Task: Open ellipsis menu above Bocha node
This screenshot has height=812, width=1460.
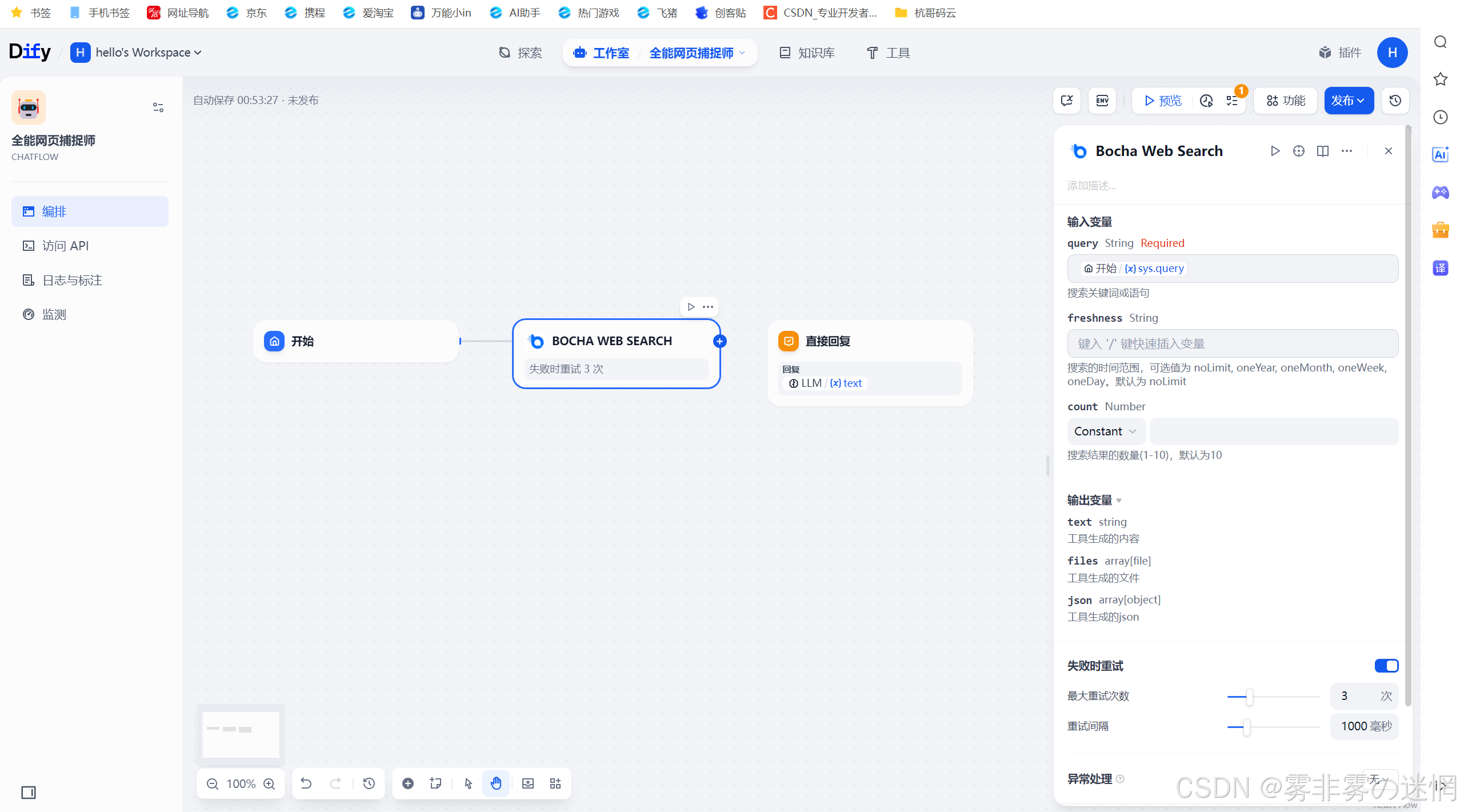Action: pos(708,307)
